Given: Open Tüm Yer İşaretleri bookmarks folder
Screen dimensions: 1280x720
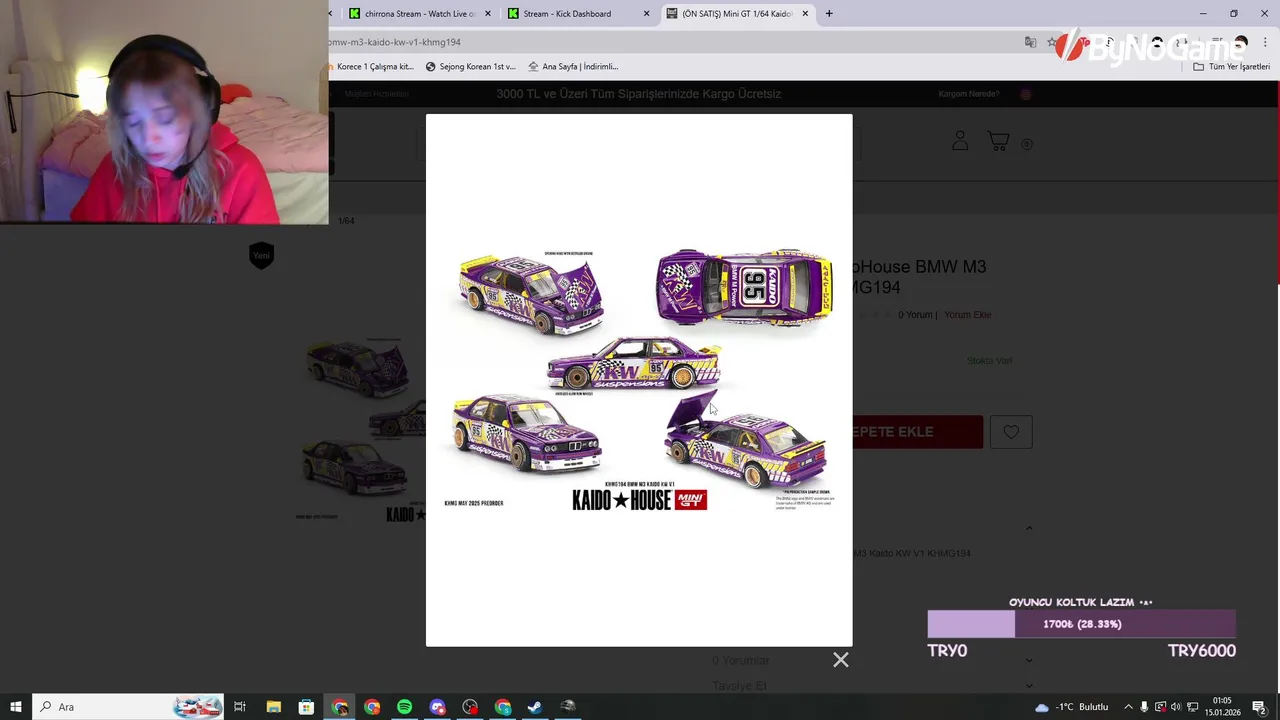Looking at the screenshot, I should point(1231,67).
